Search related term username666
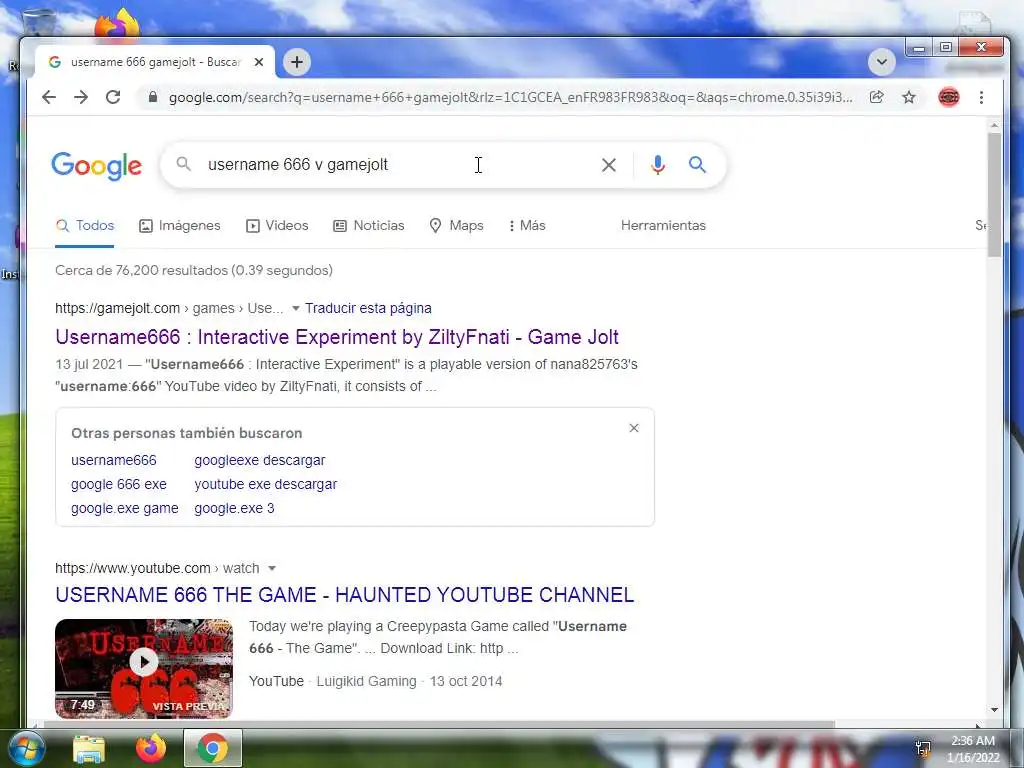 (x=114, y=460)
